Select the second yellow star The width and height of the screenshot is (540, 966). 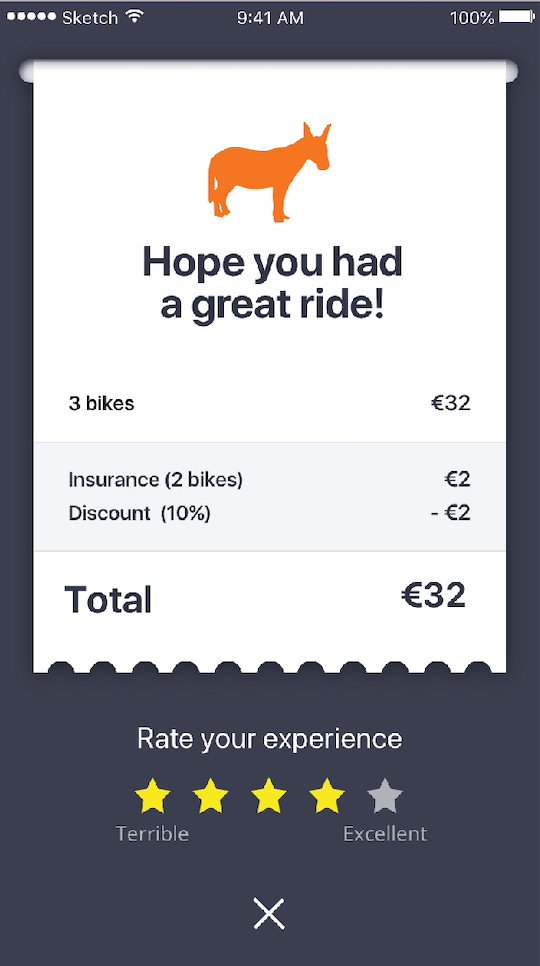pyautogui.click(x=211, y=795)
